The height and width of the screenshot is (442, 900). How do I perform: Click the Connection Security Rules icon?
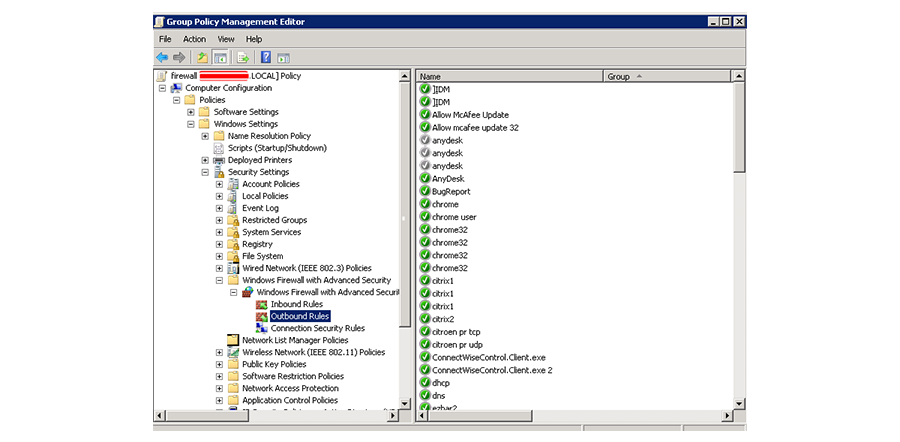coord(262,328)
